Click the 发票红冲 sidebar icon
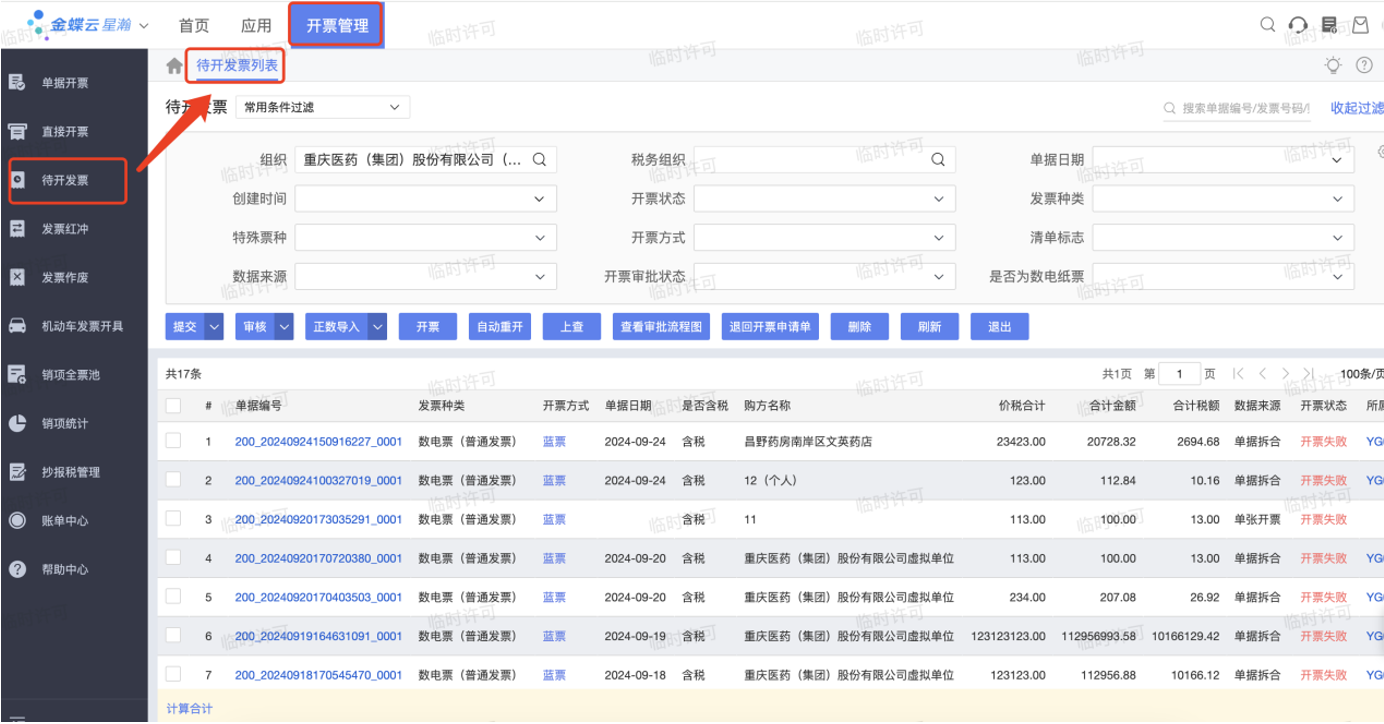This screenshot has height=724, width=1384. tap(17, 229)
